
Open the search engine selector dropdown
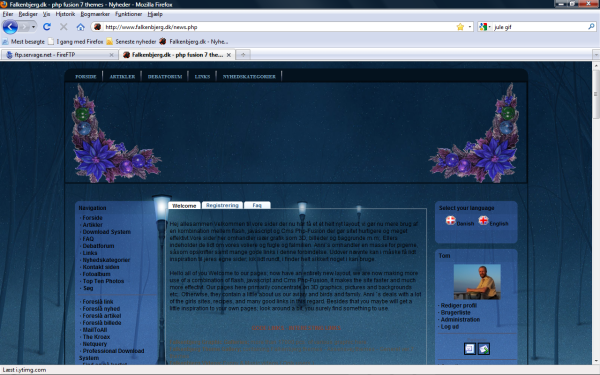[x=485, y=27]
